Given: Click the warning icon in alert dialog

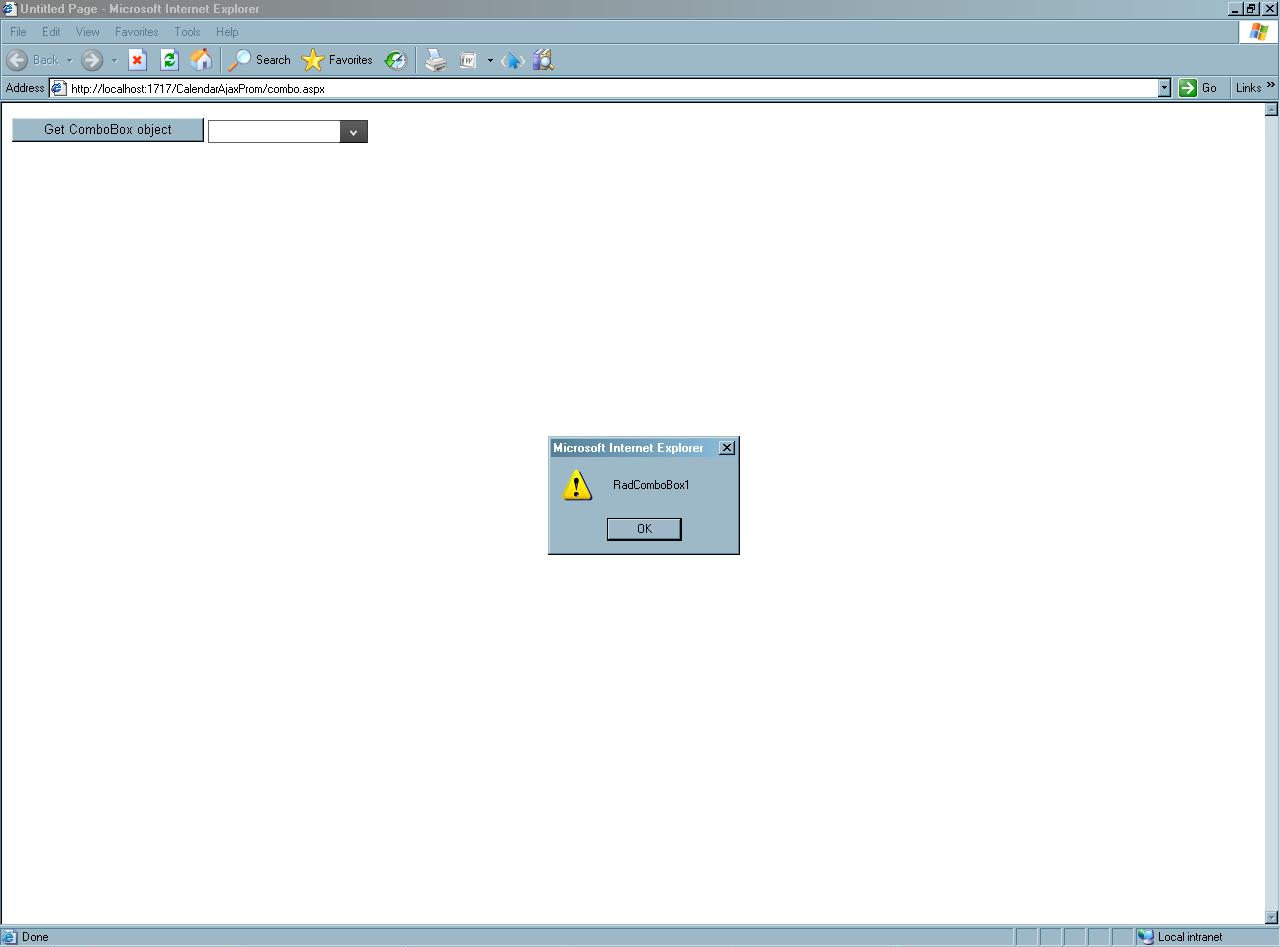Looking at the screenshot, I should pos(577,486).
